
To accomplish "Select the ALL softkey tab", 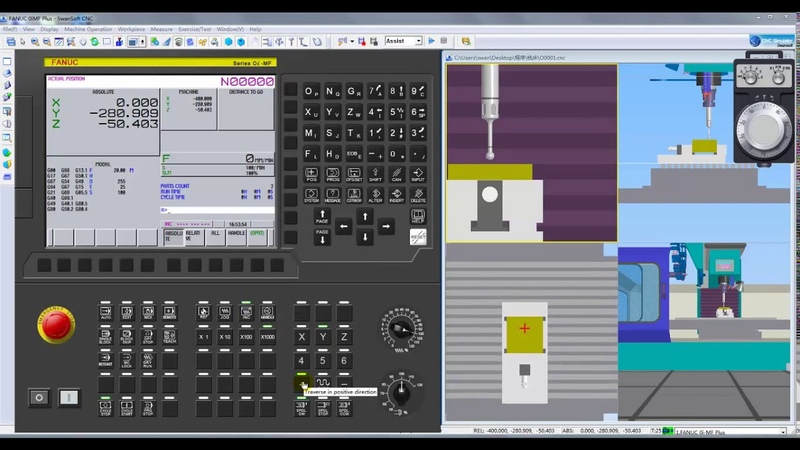I will click(x=215, y=236).
